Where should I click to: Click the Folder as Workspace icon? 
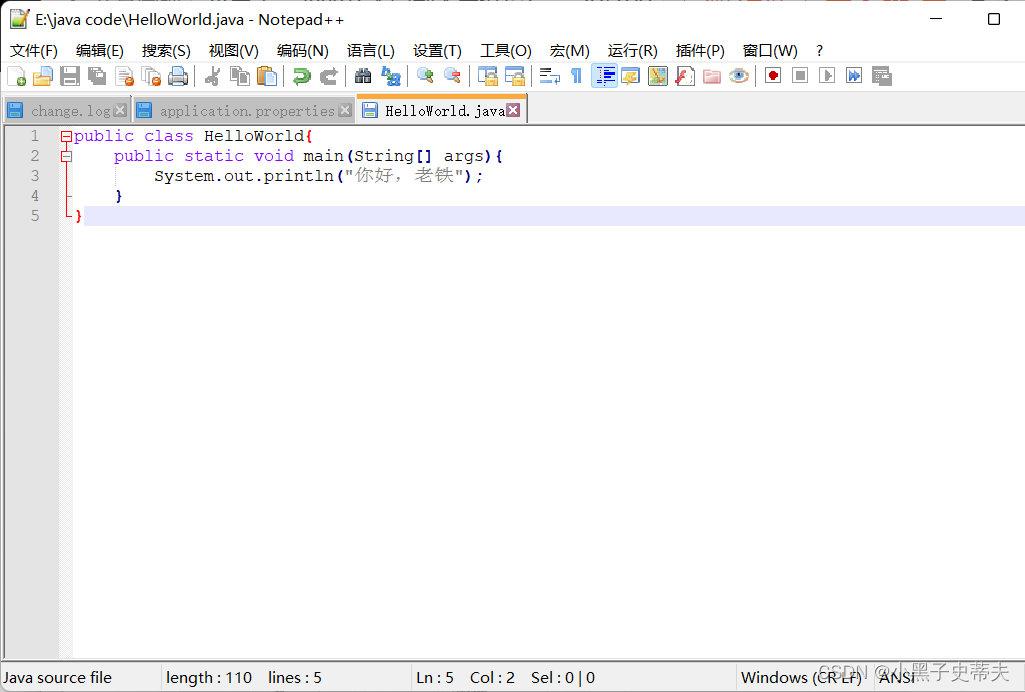point(712,76)
